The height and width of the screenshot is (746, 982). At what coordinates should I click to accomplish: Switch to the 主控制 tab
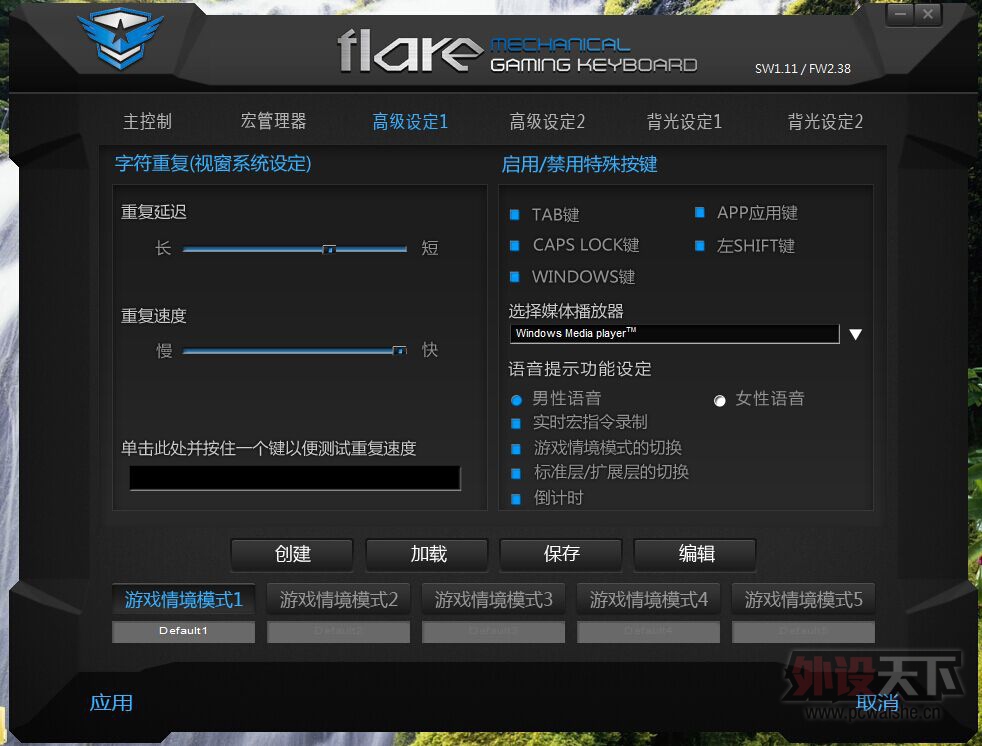[x=147, y=121]
